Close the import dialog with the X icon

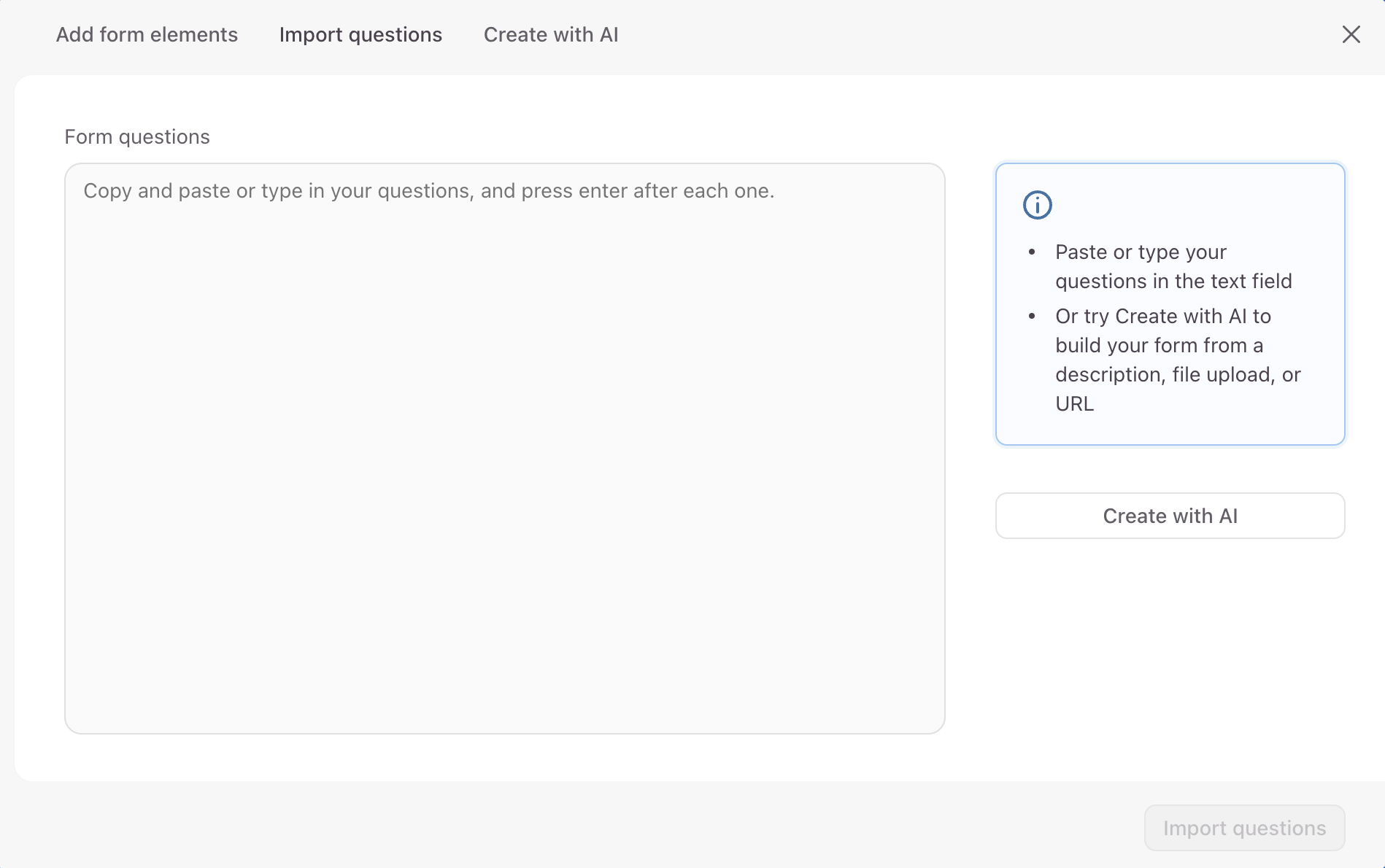tap(1351, 34)
